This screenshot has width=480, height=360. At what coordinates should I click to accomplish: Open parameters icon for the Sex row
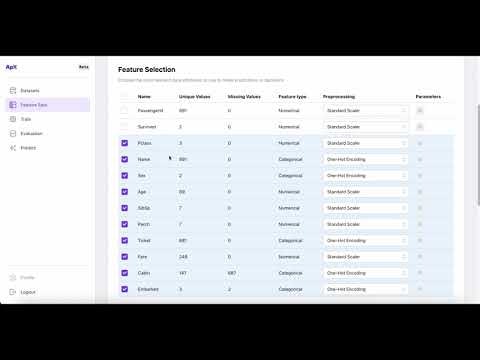point(420,176)
